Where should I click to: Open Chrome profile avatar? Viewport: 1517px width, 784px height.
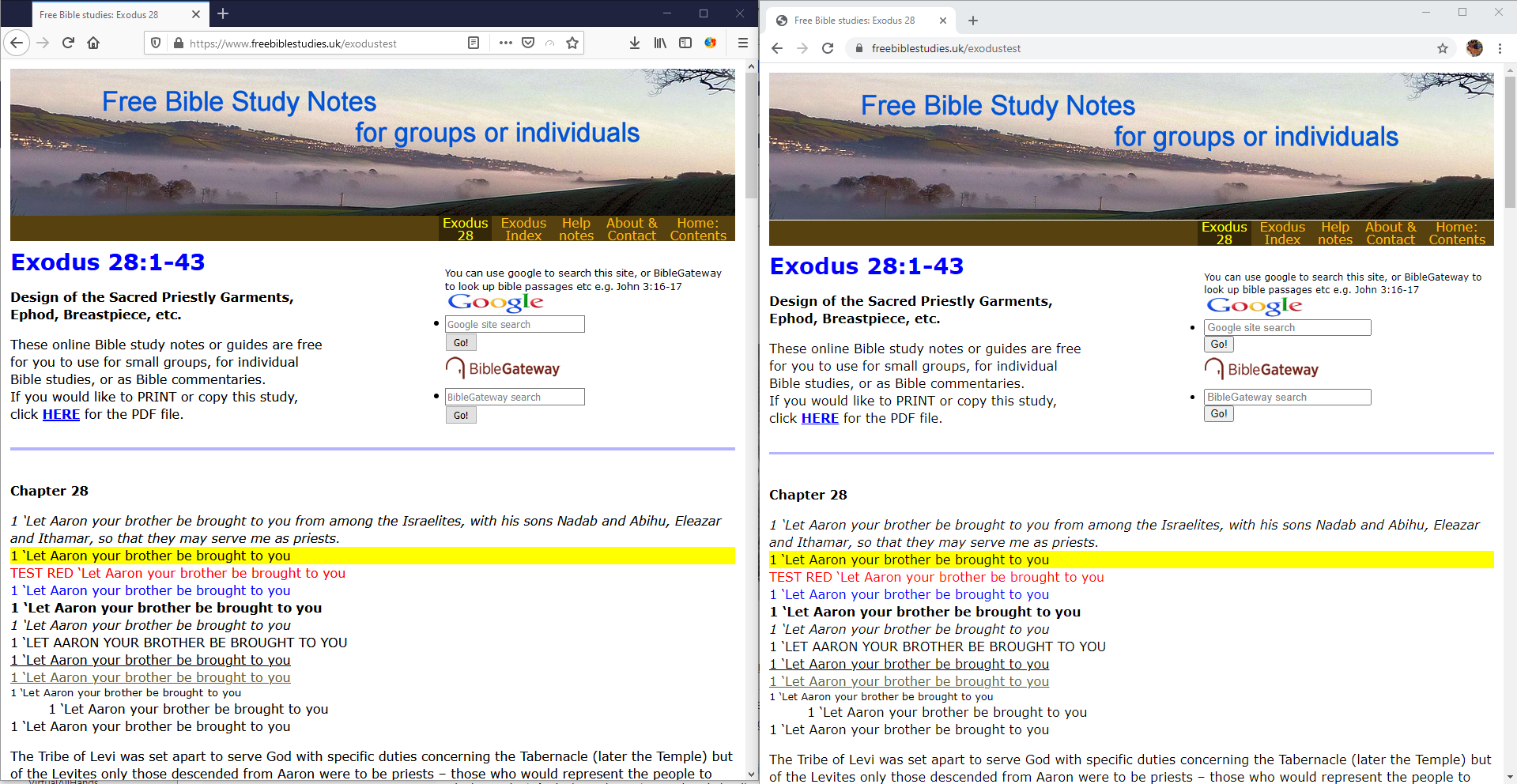tap(1474, 48)
